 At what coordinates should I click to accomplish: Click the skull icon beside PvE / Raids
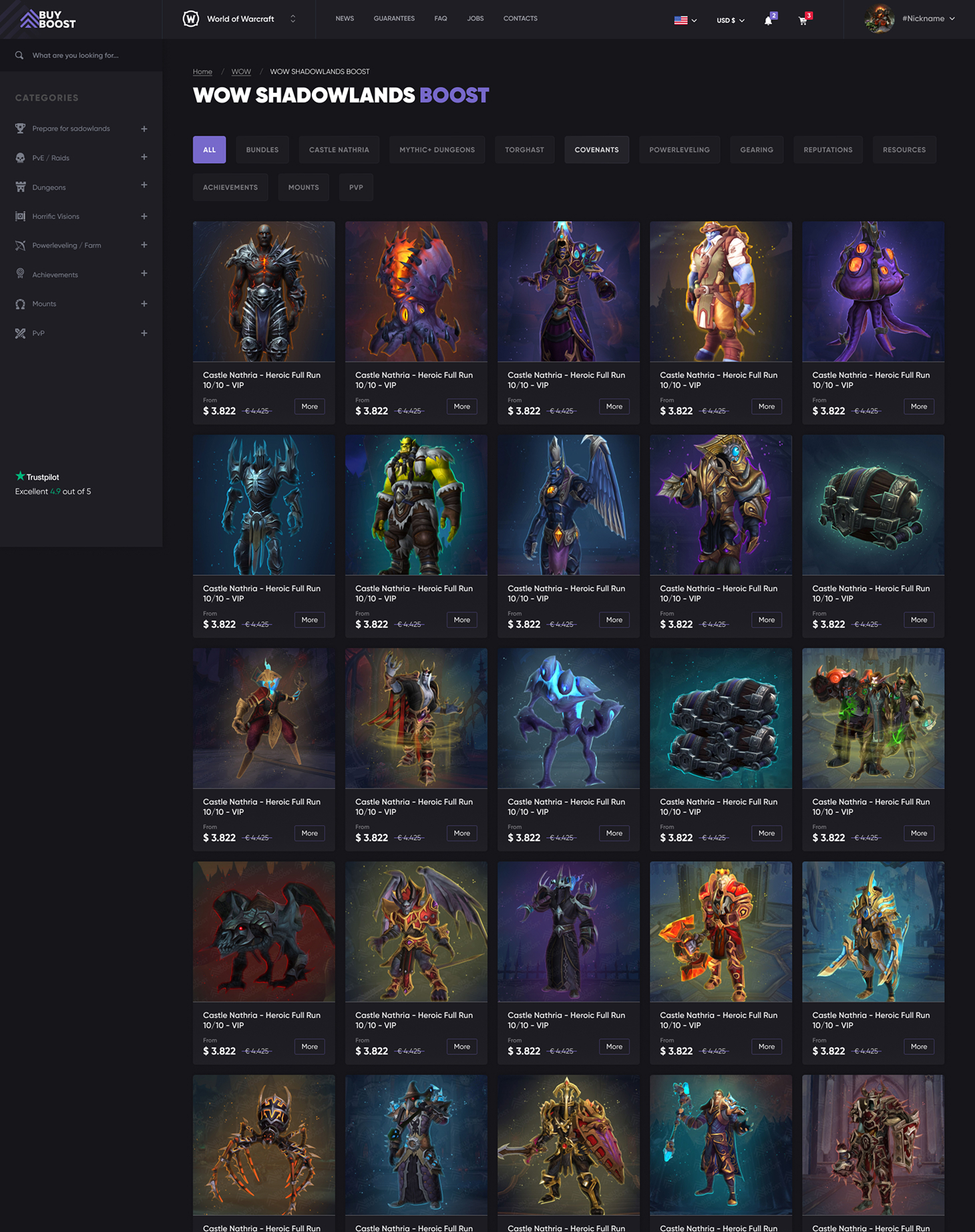20,158
